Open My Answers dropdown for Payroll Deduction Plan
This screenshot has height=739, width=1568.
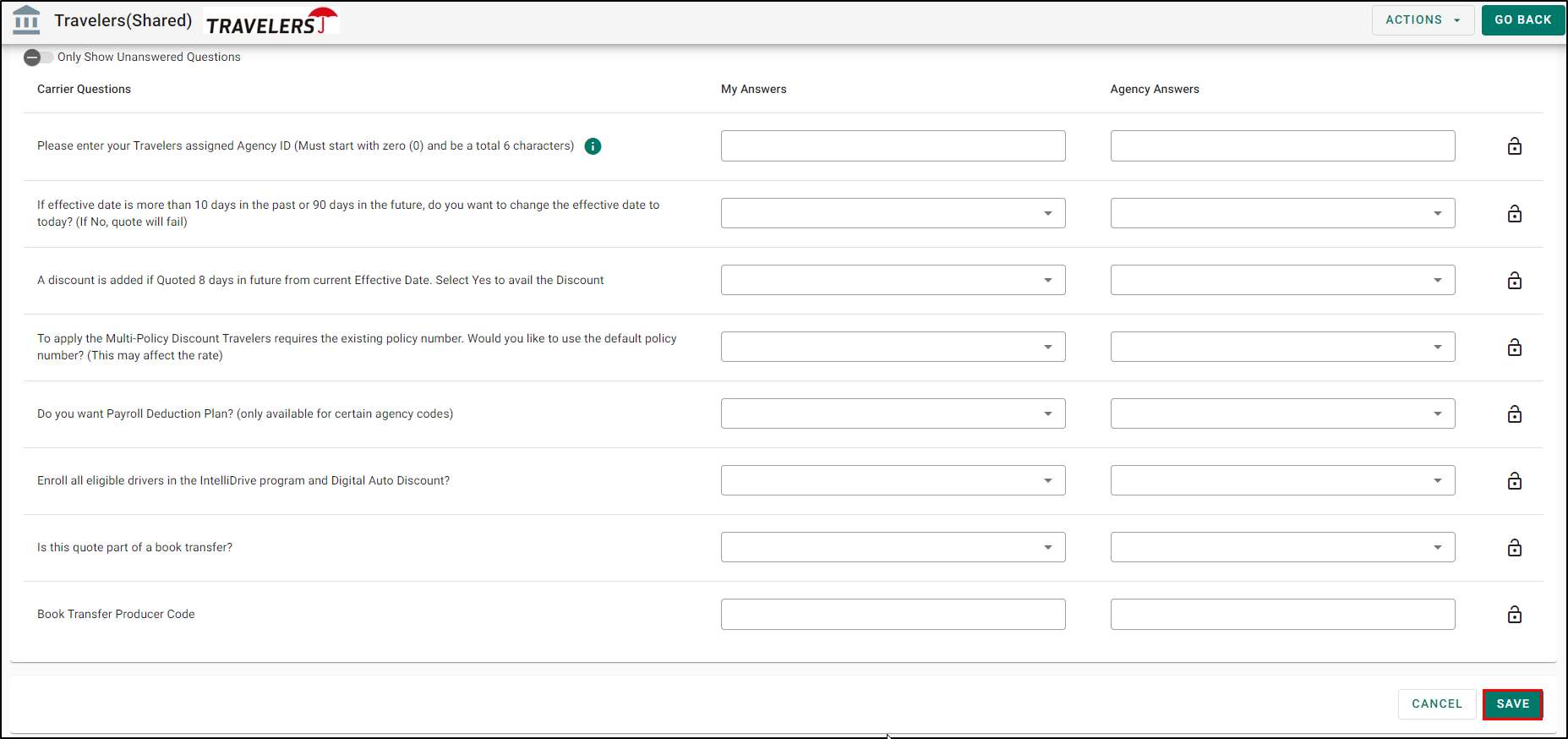click(893, 413)
